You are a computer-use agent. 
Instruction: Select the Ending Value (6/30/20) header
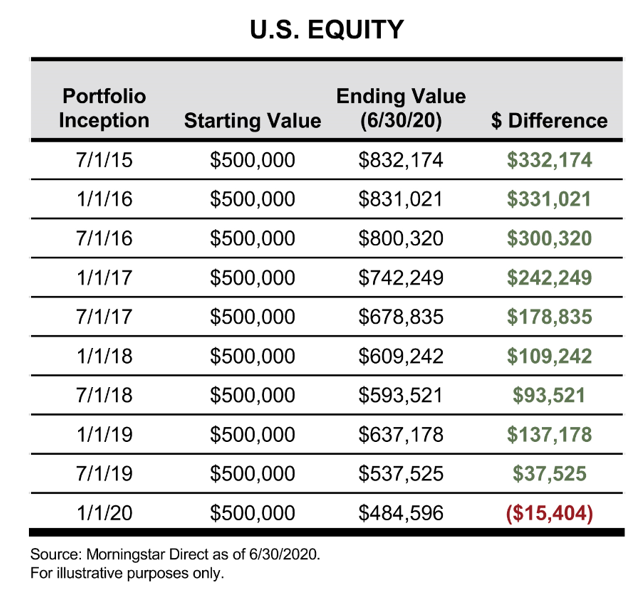click(401, 108)
